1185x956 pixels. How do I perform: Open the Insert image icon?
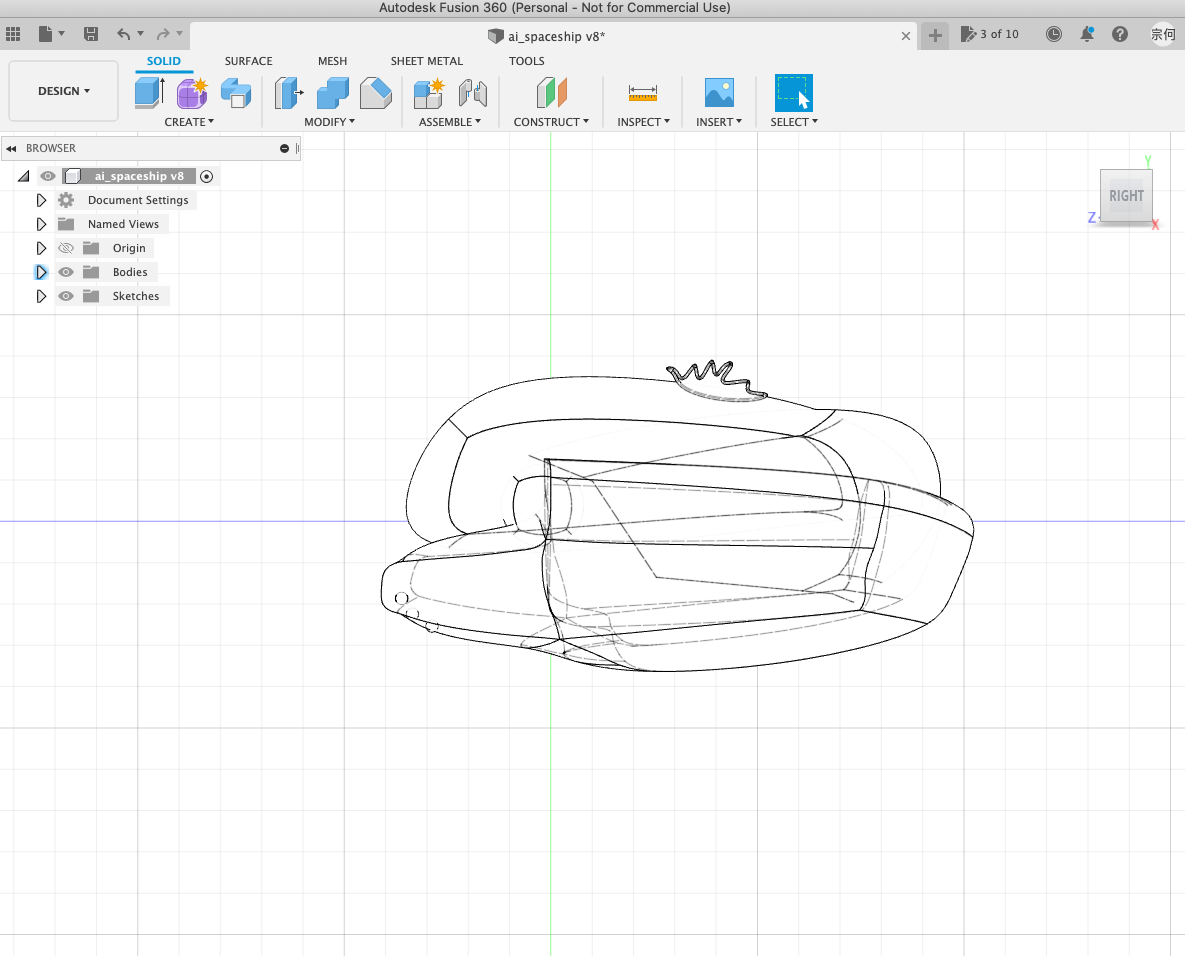(719, 93)
